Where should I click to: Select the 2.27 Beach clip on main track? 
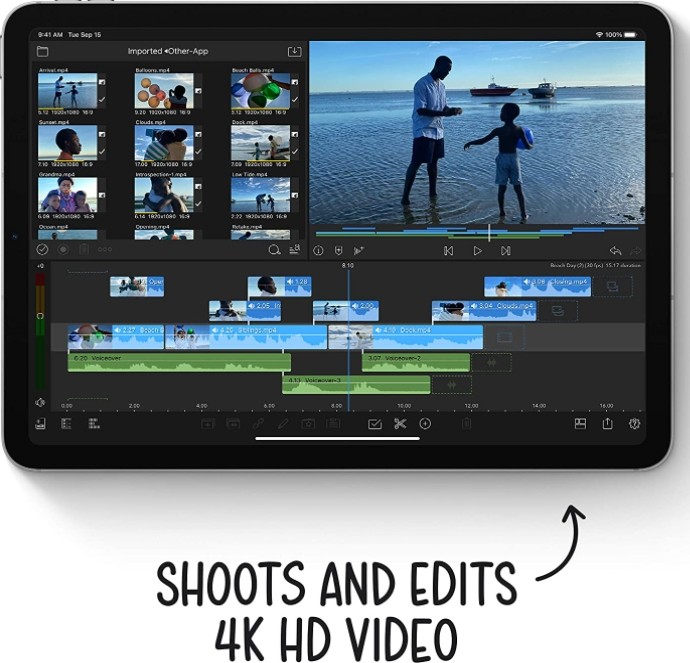click(116, 337)
